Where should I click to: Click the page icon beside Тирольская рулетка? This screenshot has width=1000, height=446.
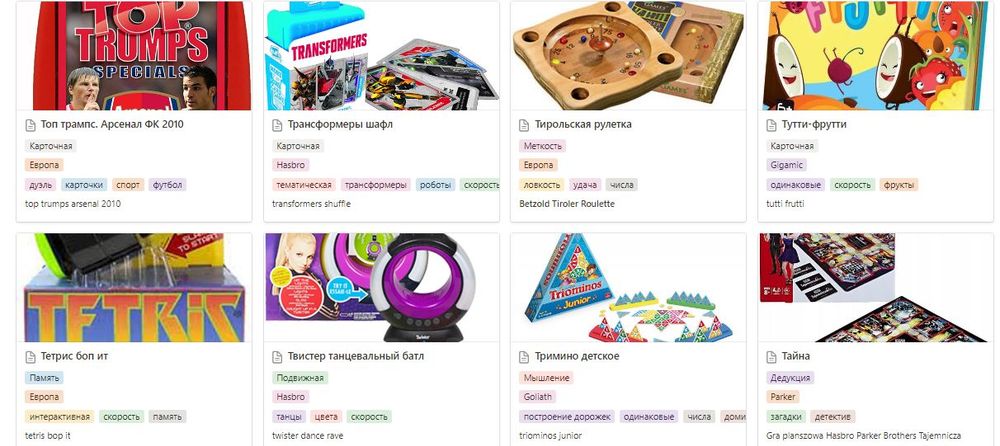point(524,125)
